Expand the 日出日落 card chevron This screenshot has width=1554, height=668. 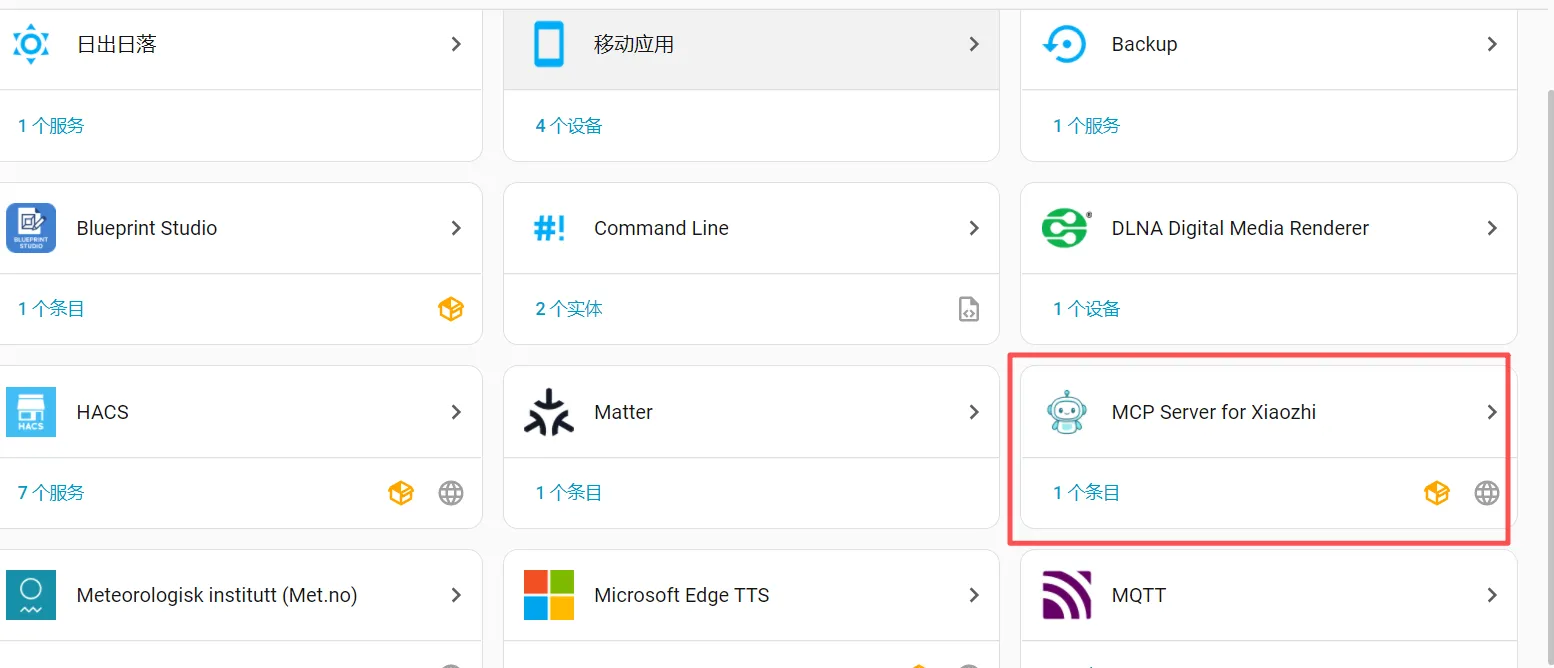pyautogui.click(x=456, y=44)
